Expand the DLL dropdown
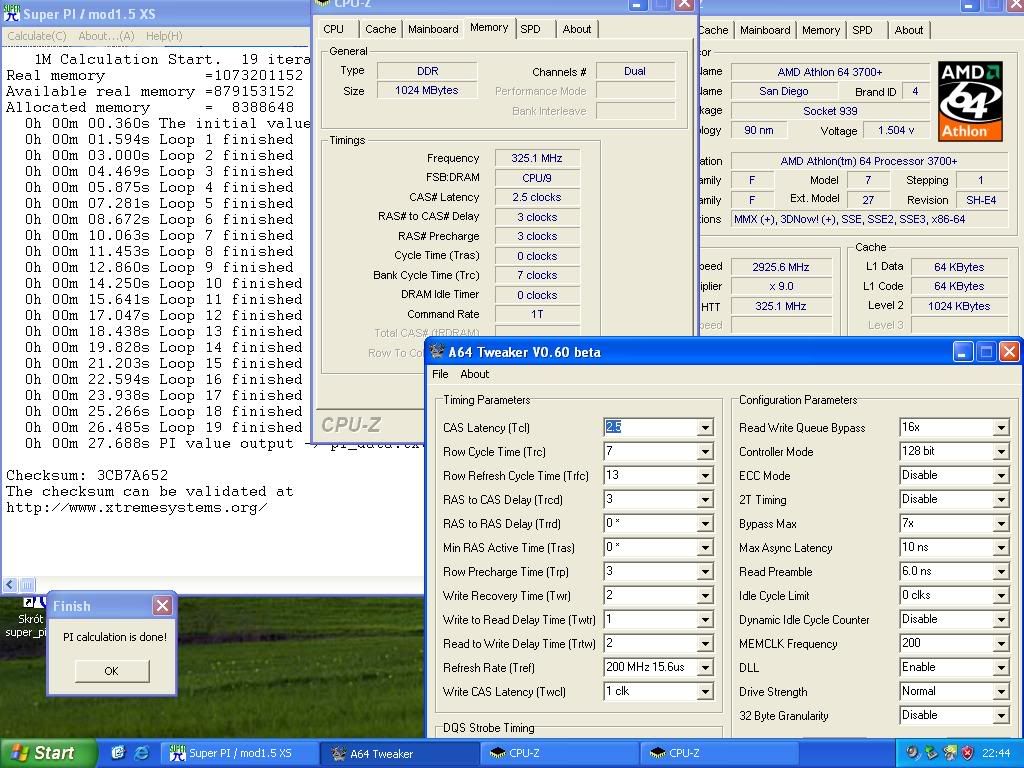Screen dimensions: 1024x768 [1001, 668]
